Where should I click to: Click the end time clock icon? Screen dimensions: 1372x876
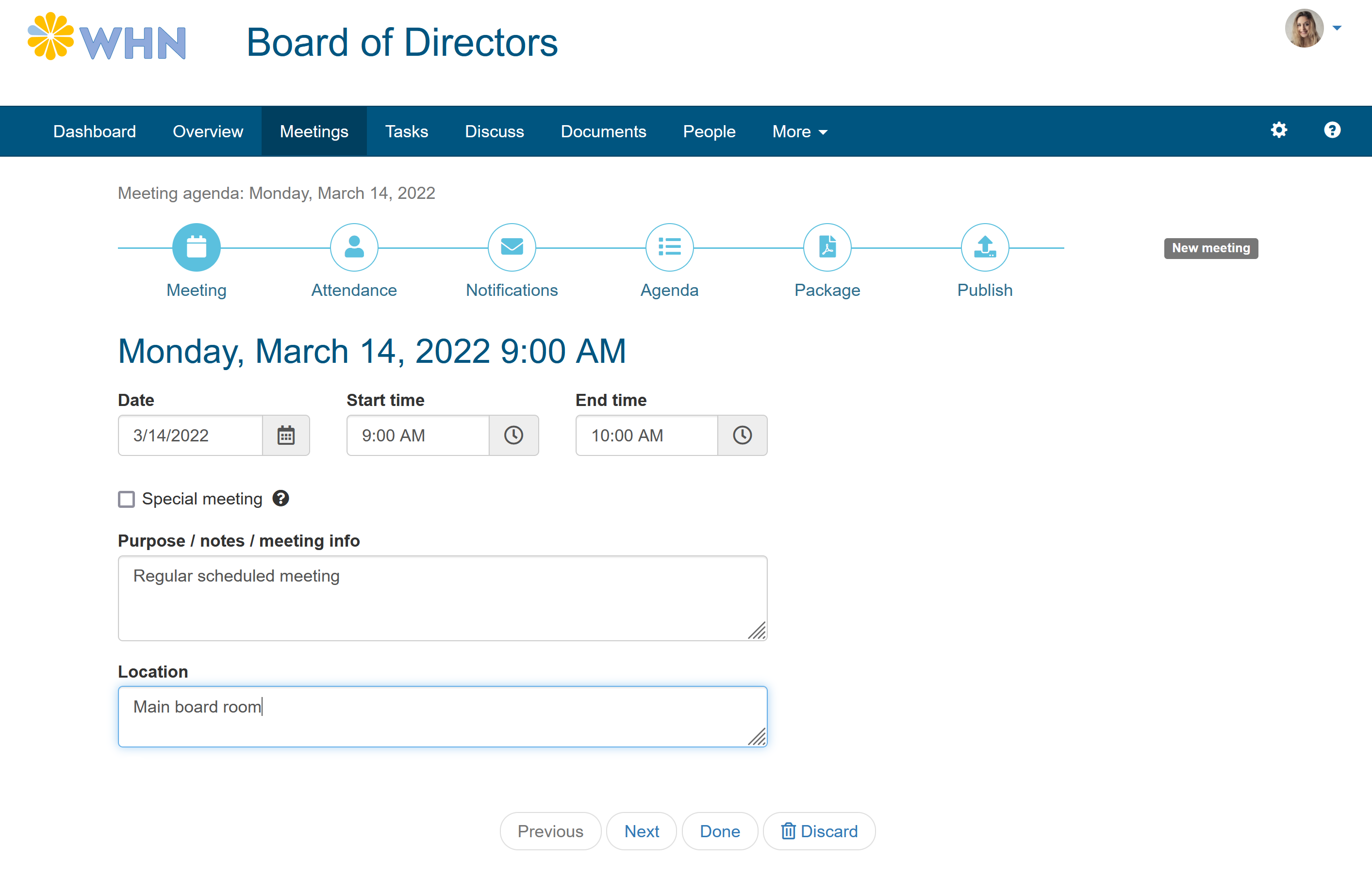click(743, 435)
